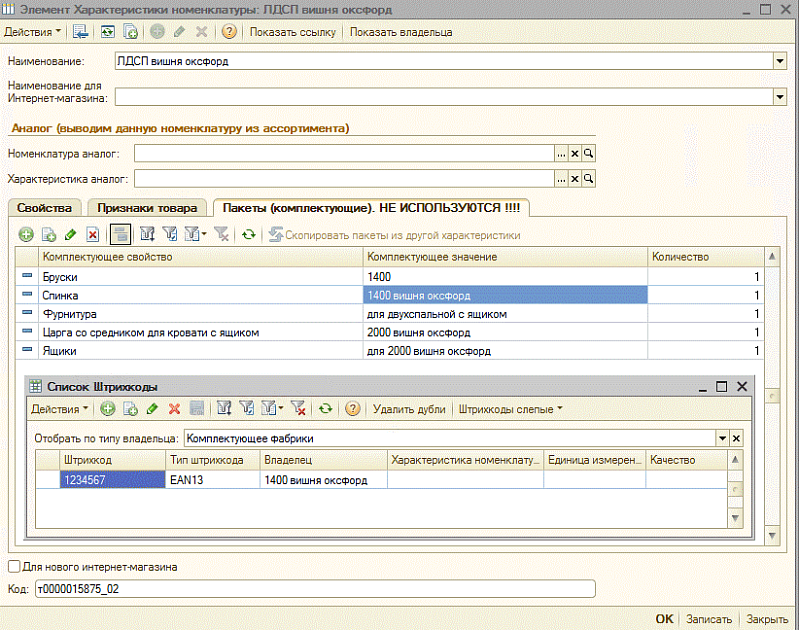Click the find-in-list icon in top toolbar
799x630 pixels.
coord(80,32)
